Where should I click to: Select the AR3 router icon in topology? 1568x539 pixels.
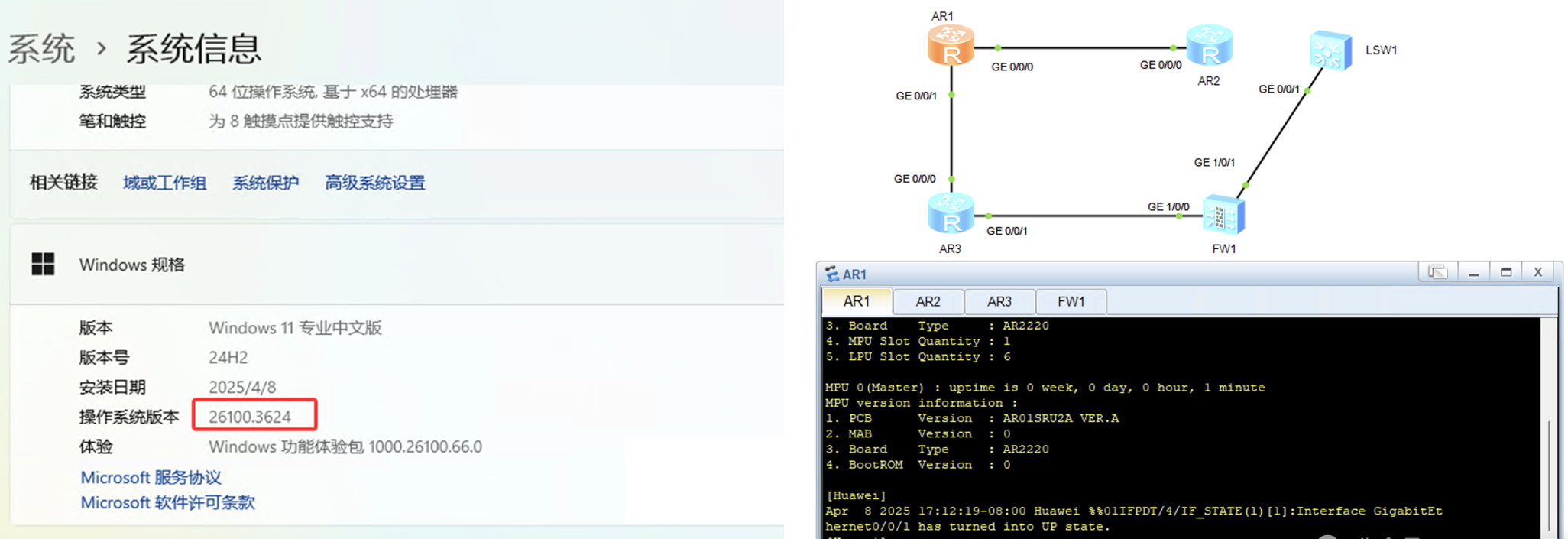click(951, 213)
